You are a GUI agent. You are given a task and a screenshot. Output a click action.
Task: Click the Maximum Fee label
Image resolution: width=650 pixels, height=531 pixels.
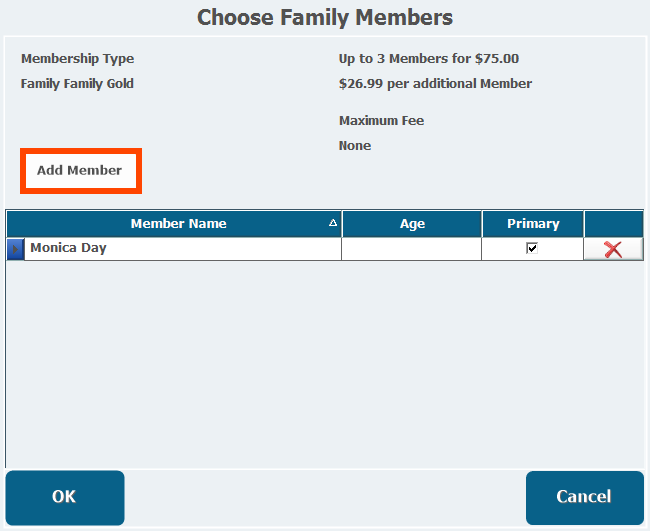tap(381, 121)
